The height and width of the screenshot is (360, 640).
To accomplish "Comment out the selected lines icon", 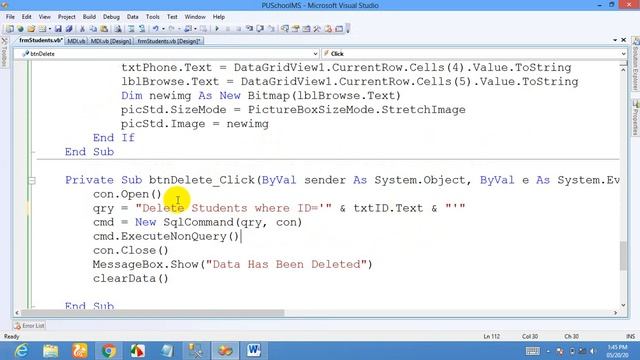I will 131,29.
